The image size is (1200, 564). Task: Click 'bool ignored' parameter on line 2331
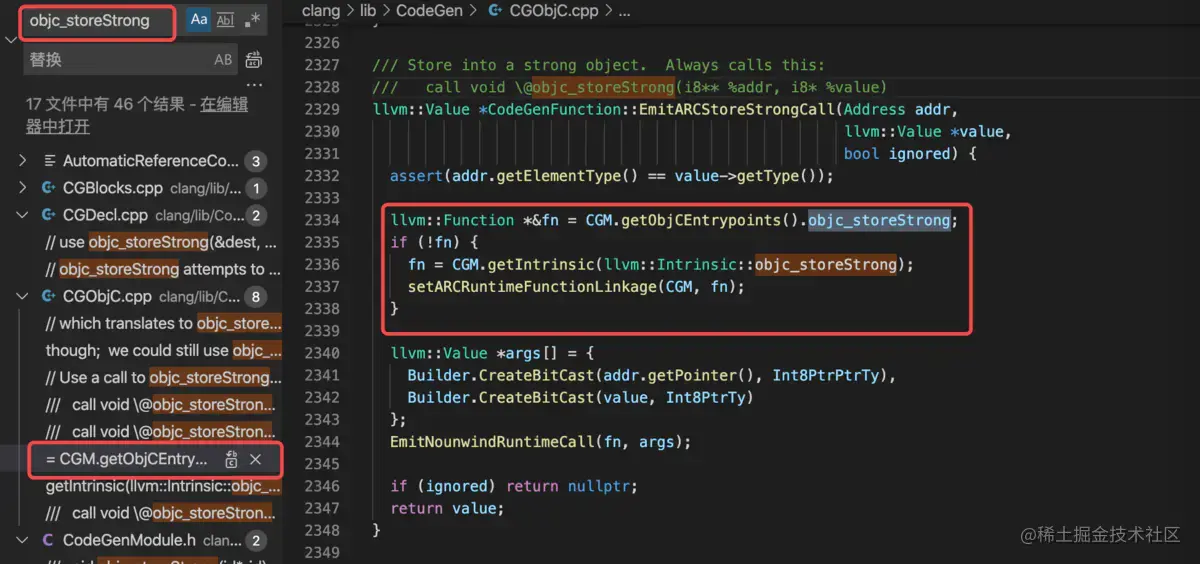pyautogui.click(x=897, y=153)
